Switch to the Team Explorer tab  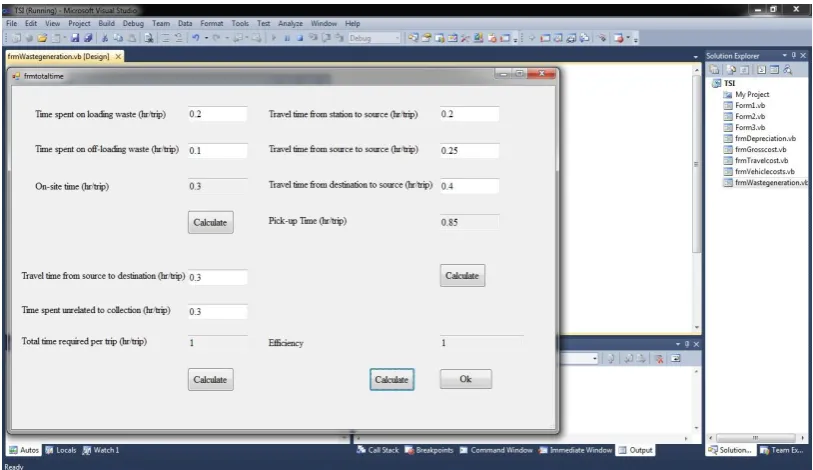(x=781, y=450)
